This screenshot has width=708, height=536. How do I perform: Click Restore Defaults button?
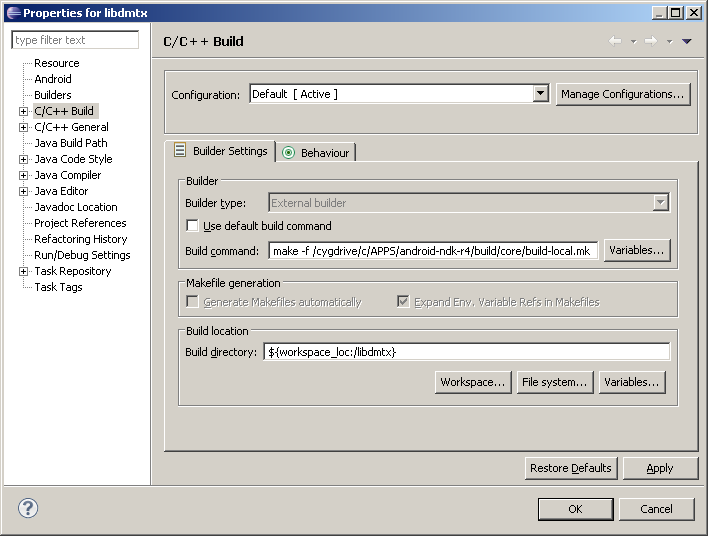(571, 468)
